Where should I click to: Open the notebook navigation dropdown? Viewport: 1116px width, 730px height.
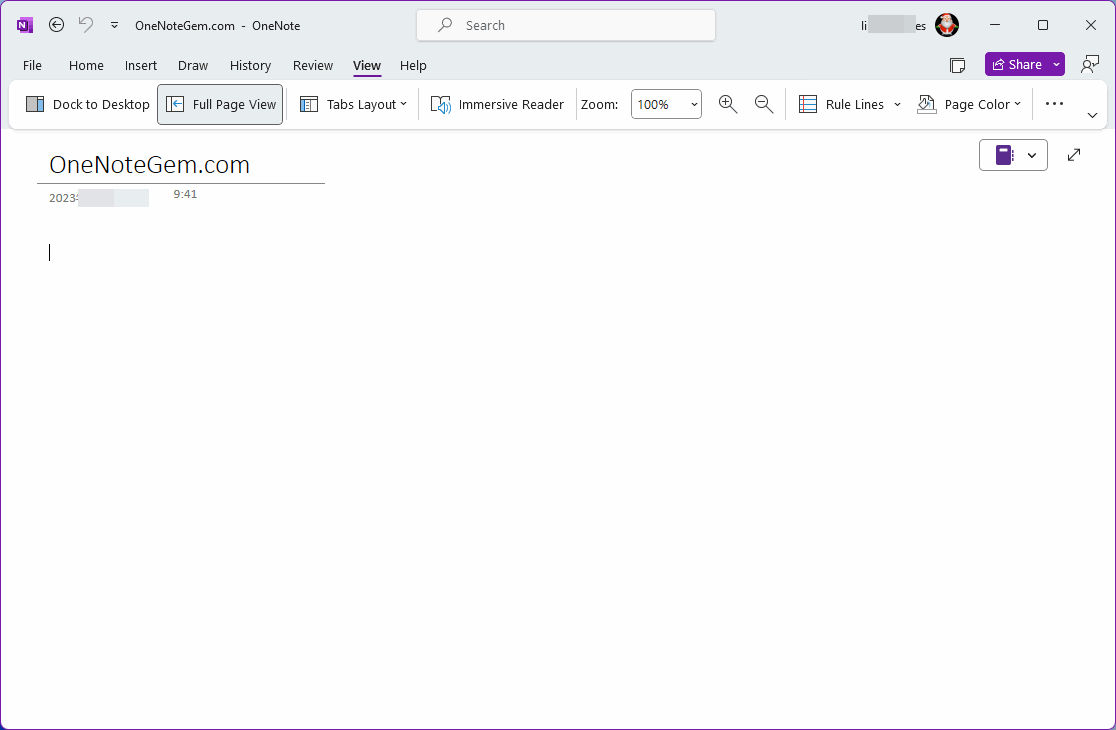pyautogui.click(x=1013, y=155)
